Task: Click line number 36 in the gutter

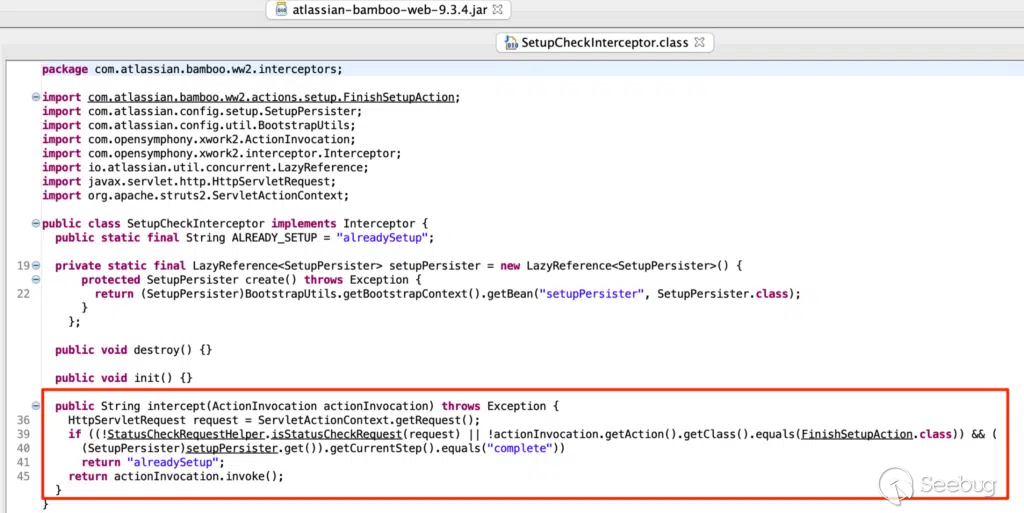Action: (23, 420)
